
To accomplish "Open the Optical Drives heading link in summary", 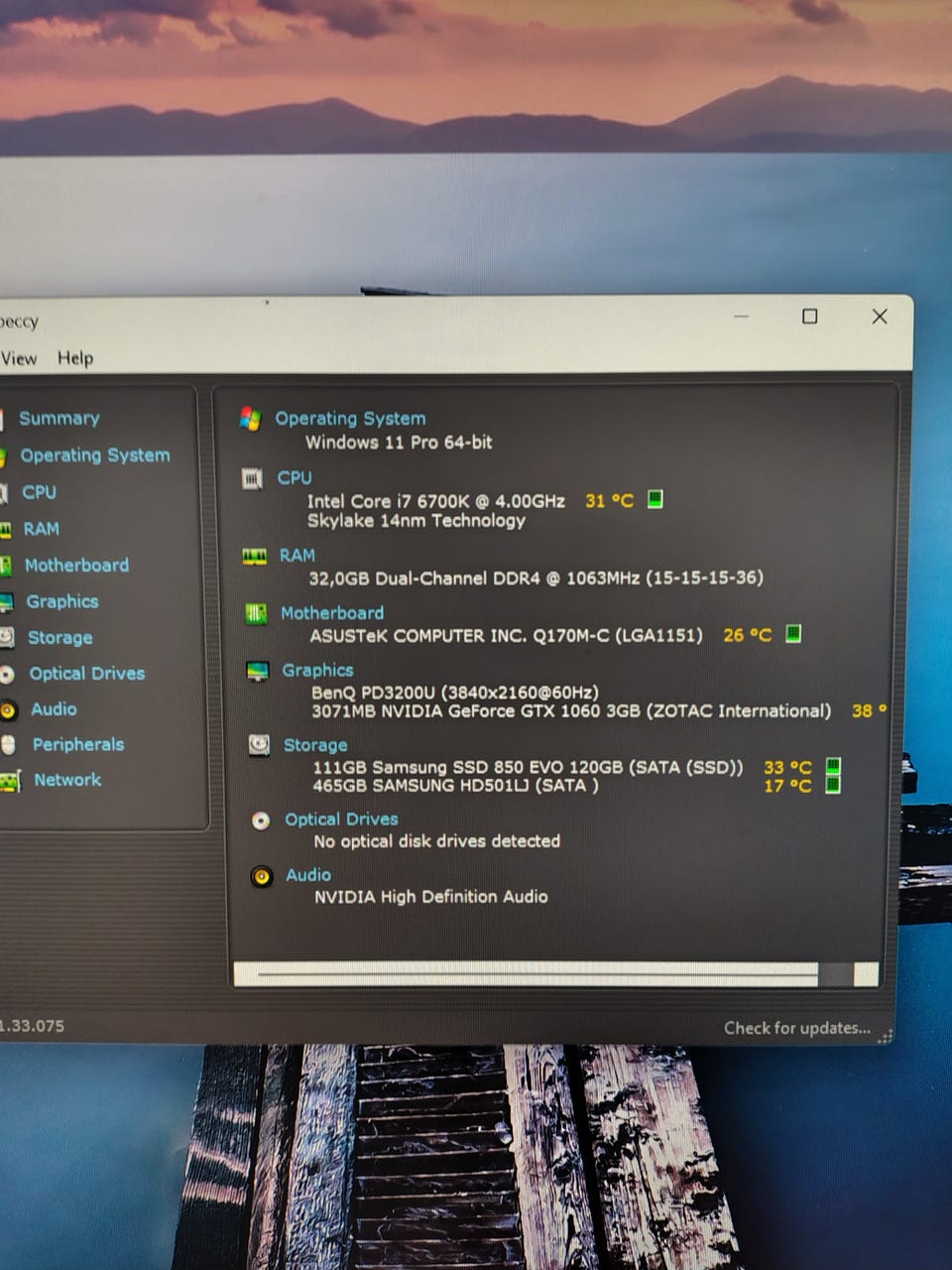I will pyautogui.click(x=341, y=820).
